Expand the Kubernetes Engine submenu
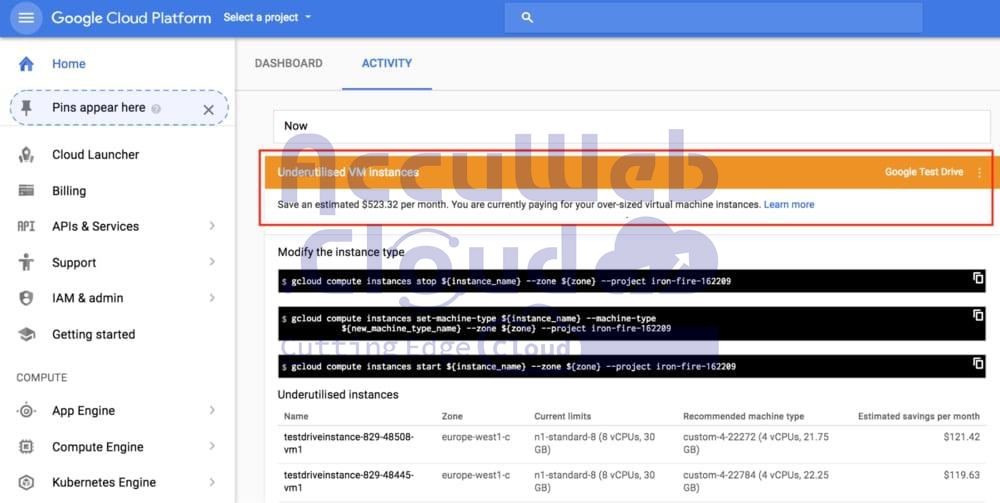This screenshot has height=503, width=1000. [x=212, y=482]
